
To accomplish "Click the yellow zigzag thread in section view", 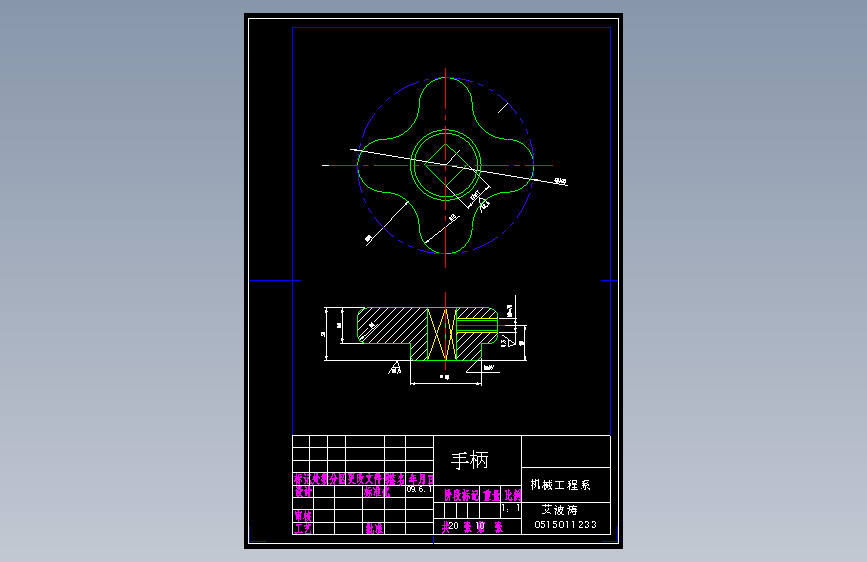I will 442,334.
